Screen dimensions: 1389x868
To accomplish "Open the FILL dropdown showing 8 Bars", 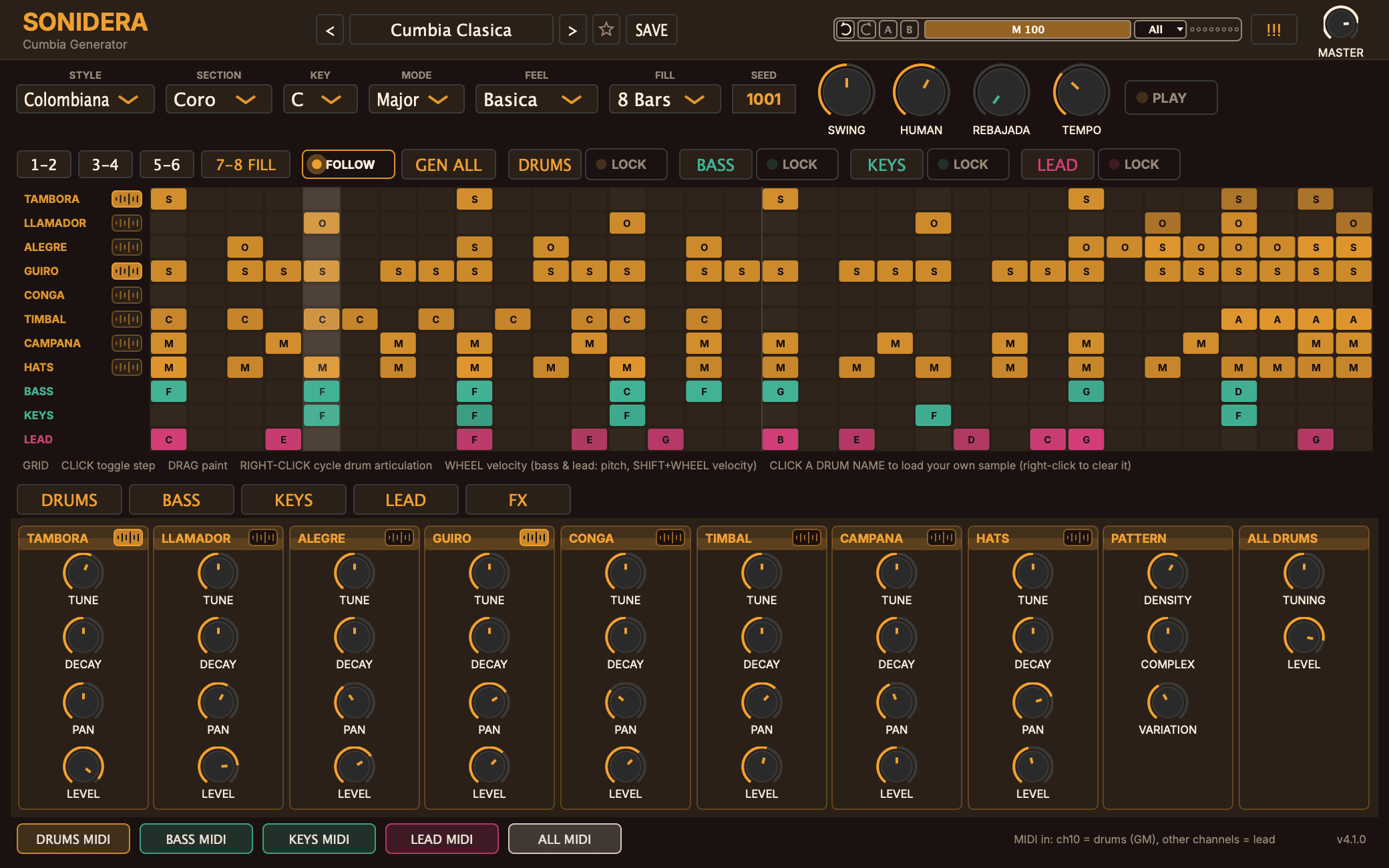I will tap(665, 99).
